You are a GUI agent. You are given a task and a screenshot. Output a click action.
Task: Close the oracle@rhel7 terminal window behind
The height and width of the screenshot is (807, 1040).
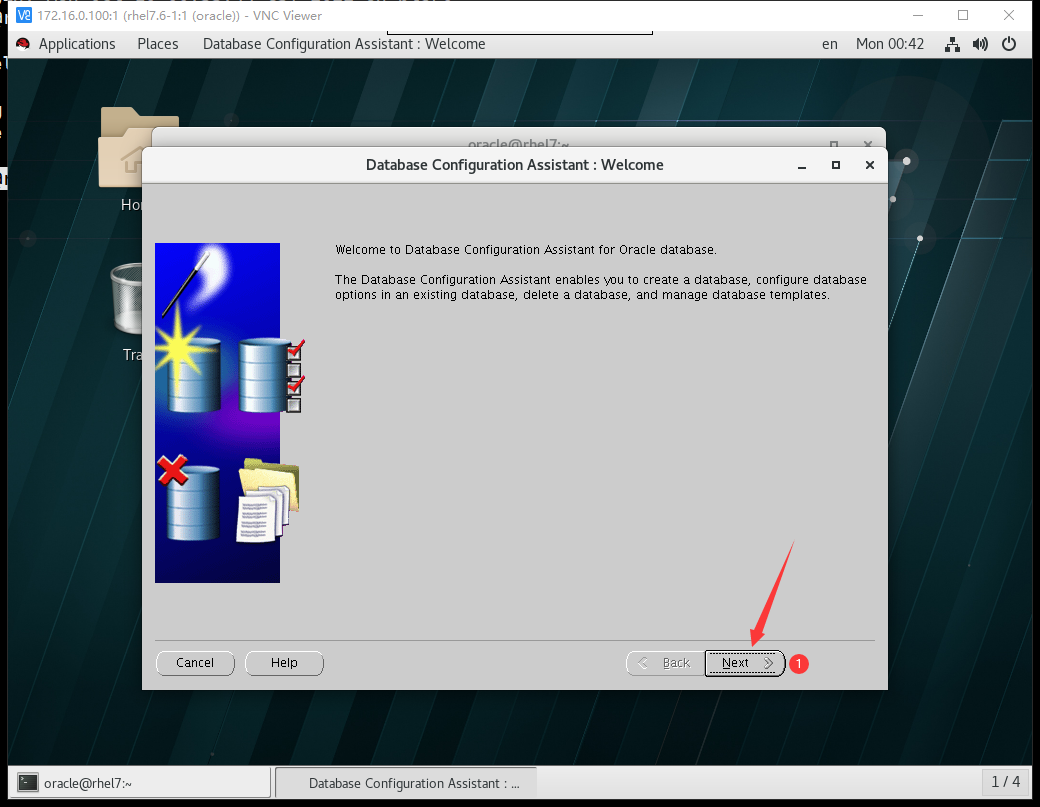click(x=868, y=143)
